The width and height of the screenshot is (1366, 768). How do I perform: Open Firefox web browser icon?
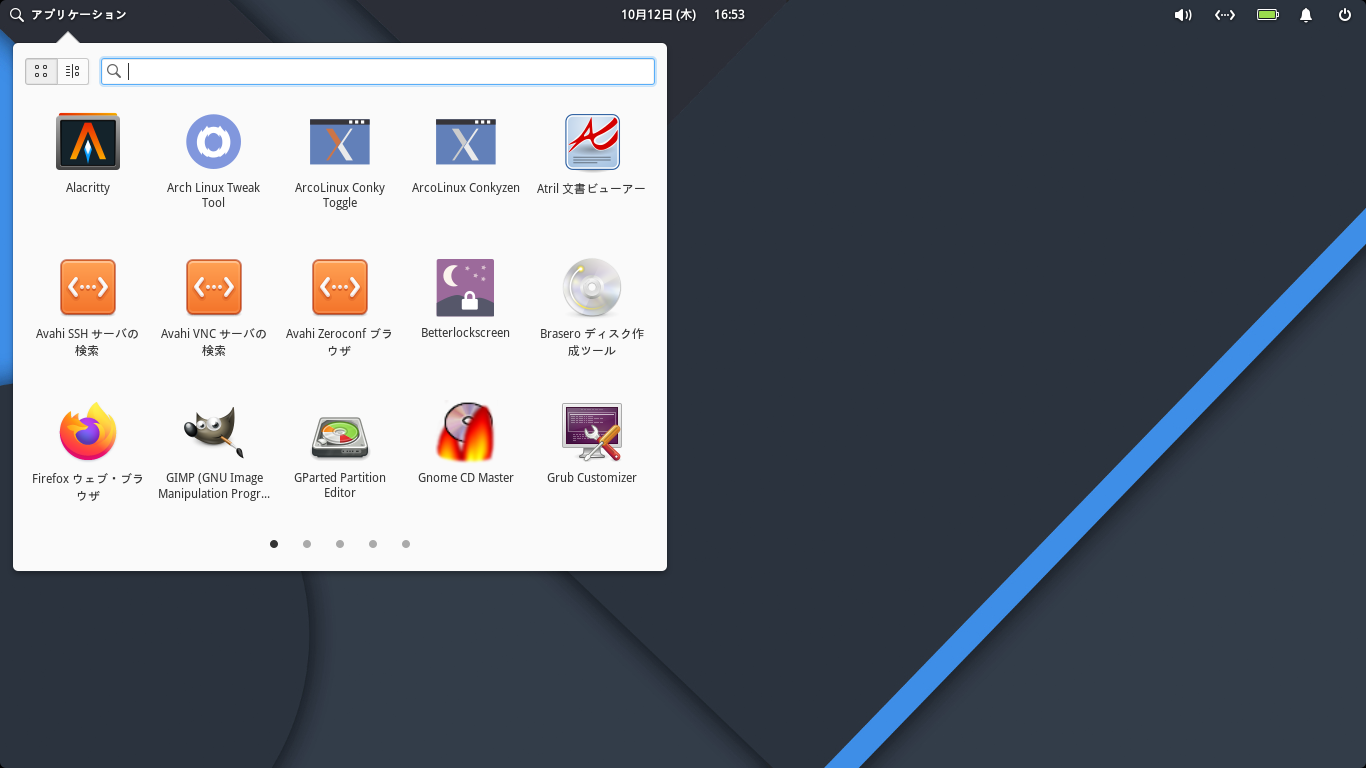coord(88,432)
